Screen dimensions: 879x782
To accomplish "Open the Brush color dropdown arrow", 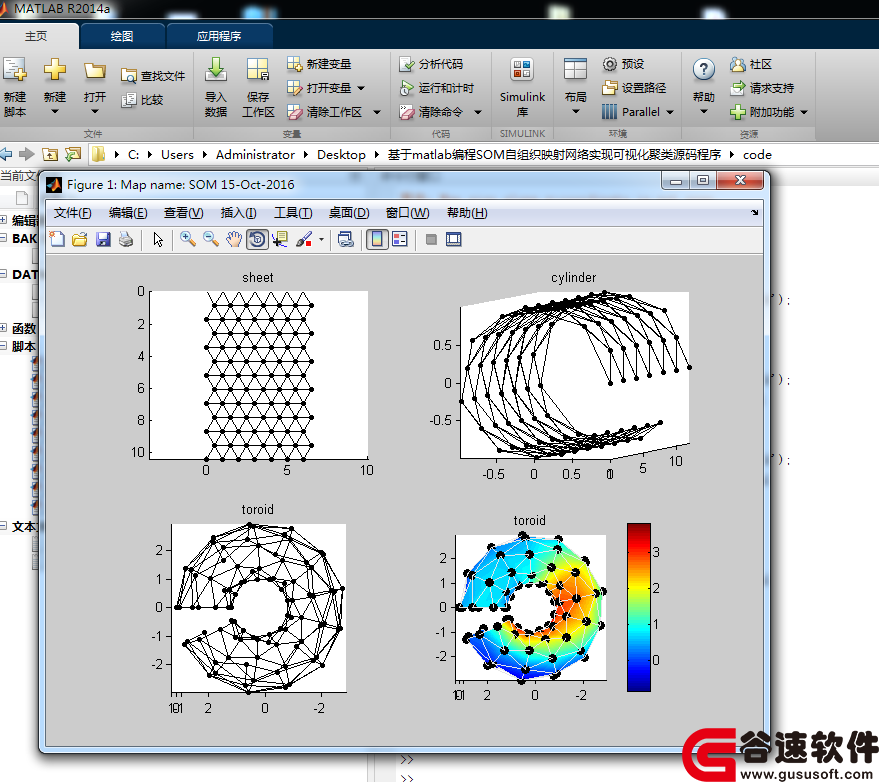I will 321,240.
